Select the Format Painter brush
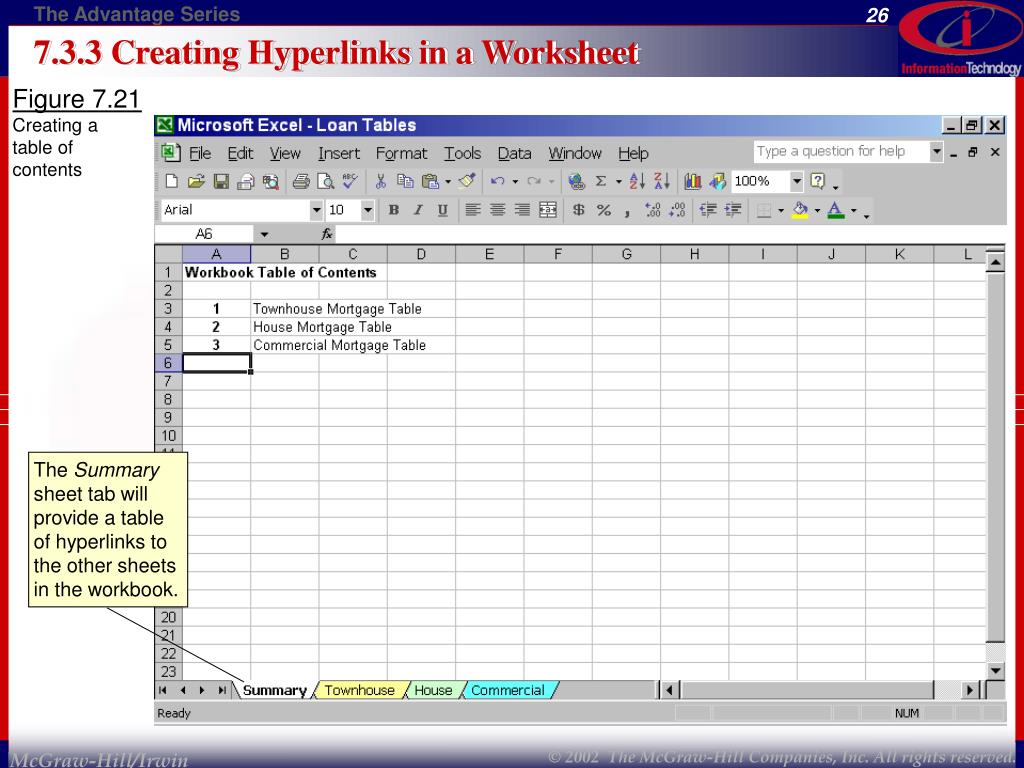The width and height of the screenshot is (1024, 768). (x=467, y=181)
